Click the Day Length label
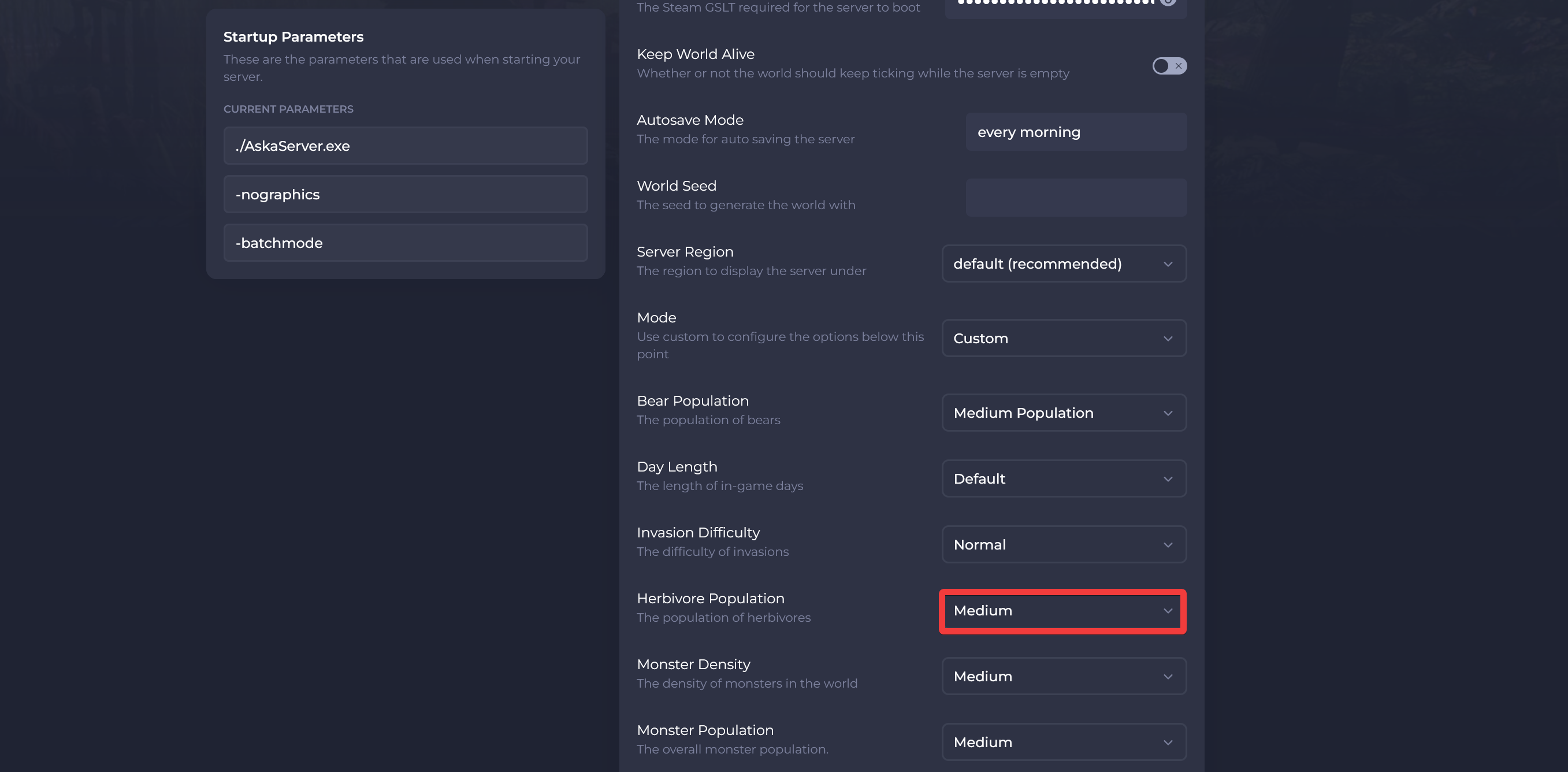This screenshot has height=772, width=1568. pos(677,467)
